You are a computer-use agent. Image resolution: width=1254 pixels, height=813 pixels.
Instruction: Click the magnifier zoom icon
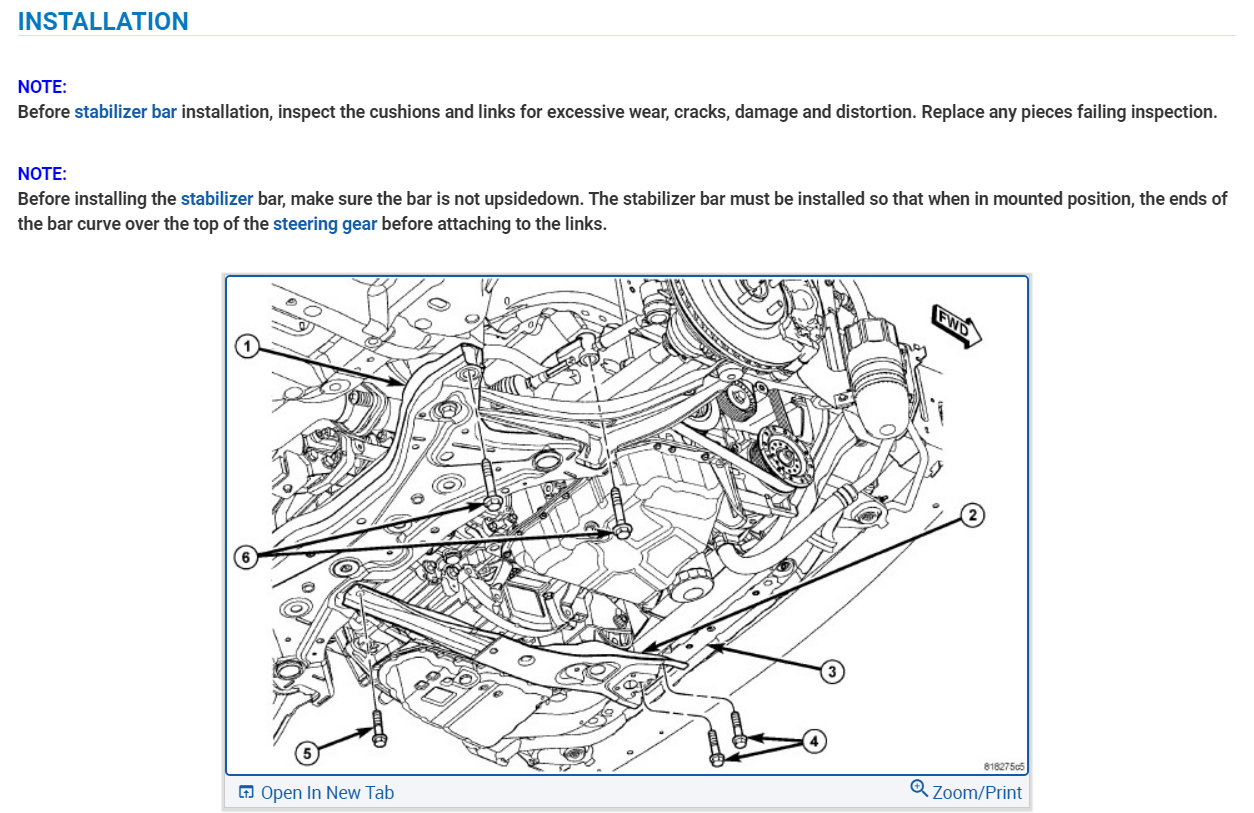[x=919, y=789]
